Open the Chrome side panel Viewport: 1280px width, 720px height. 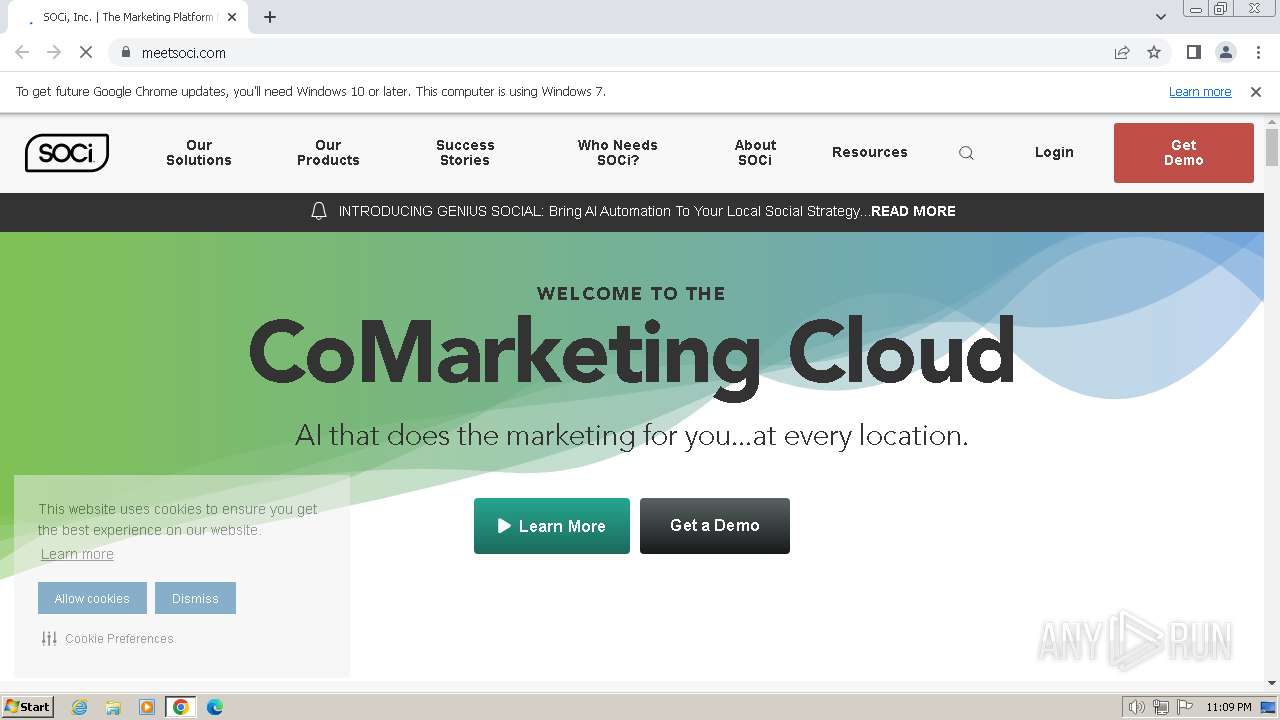(1193, 52)
